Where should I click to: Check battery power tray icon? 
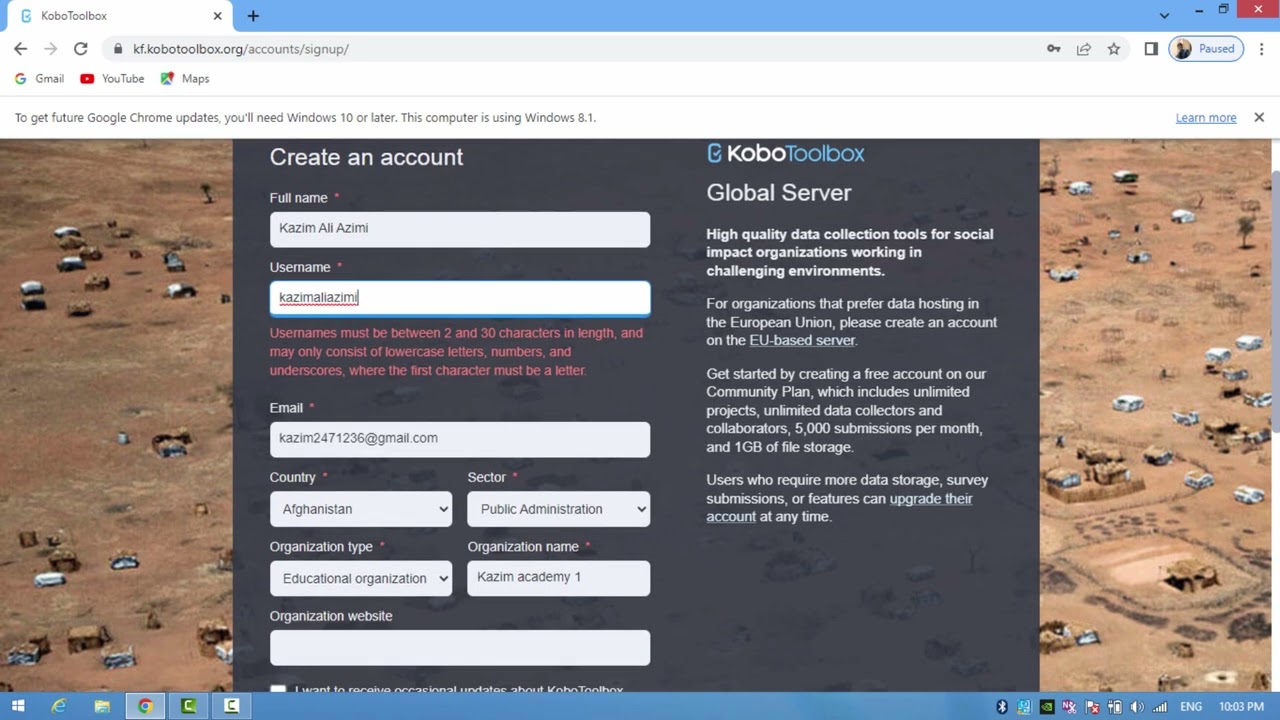(x=1115, y=707)
